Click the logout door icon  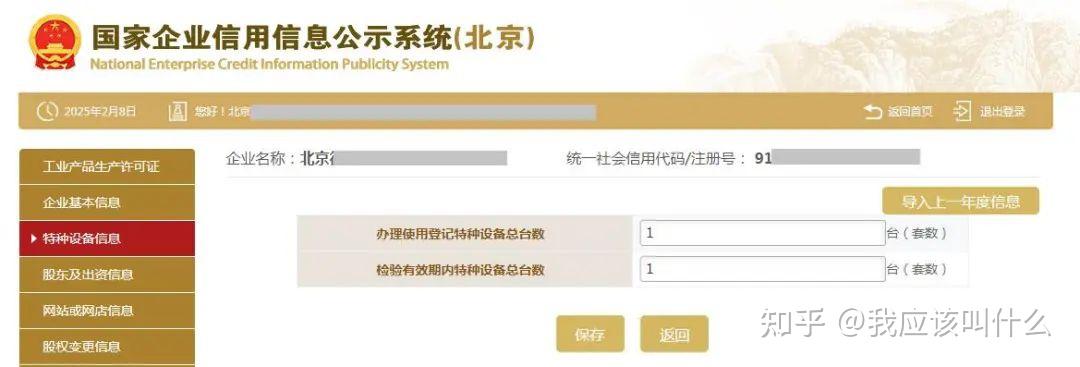[x=962, y=112]
